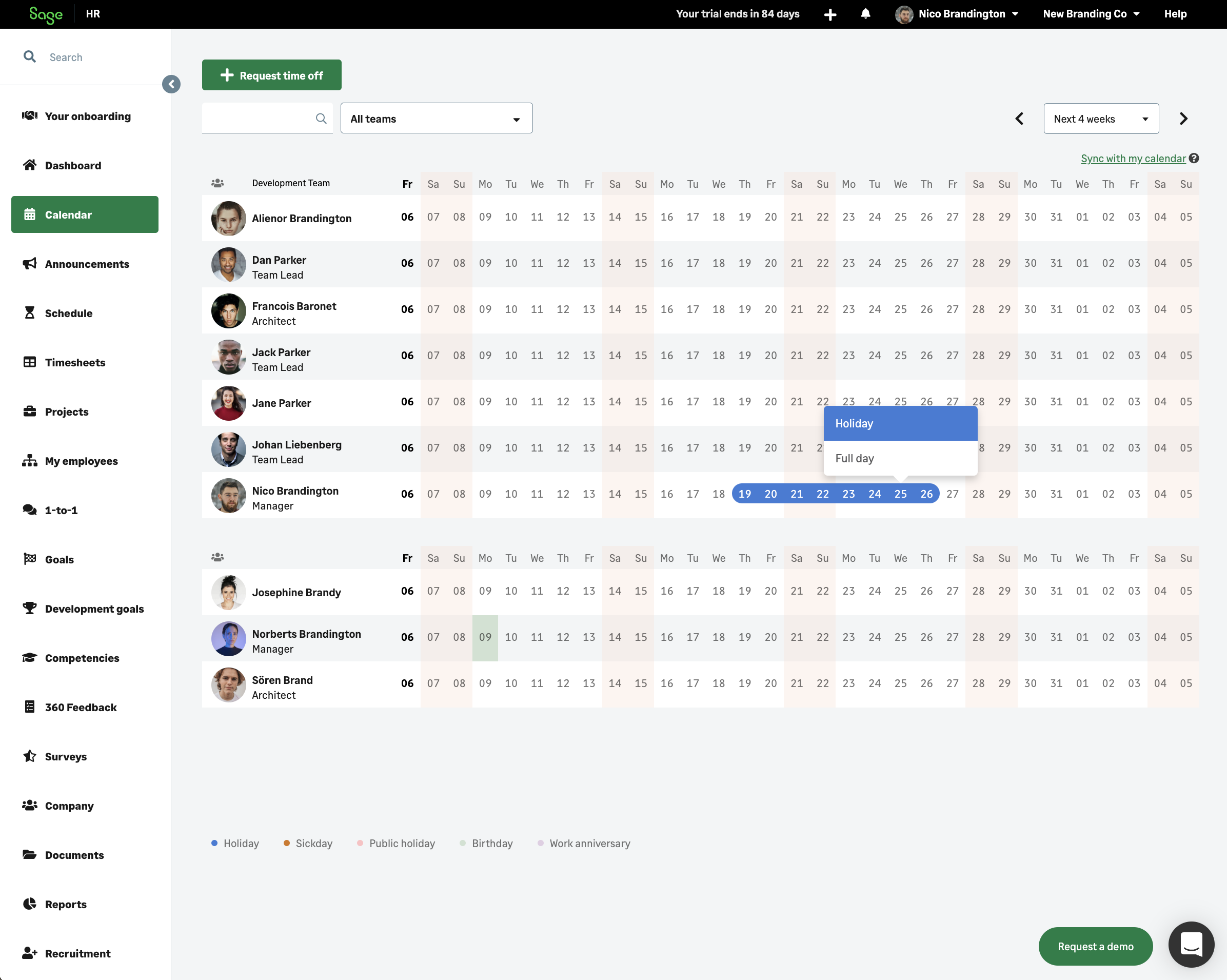Click the second team group icon
1227x980 pixels.
pos(217,557)
